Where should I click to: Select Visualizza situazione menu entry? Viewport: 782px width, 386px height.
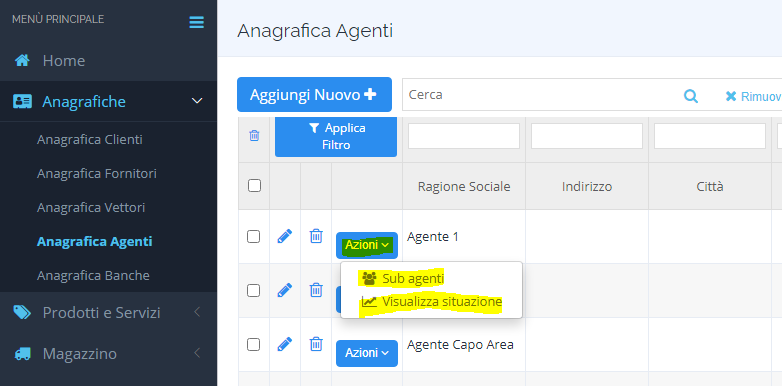tap(431, 302)
